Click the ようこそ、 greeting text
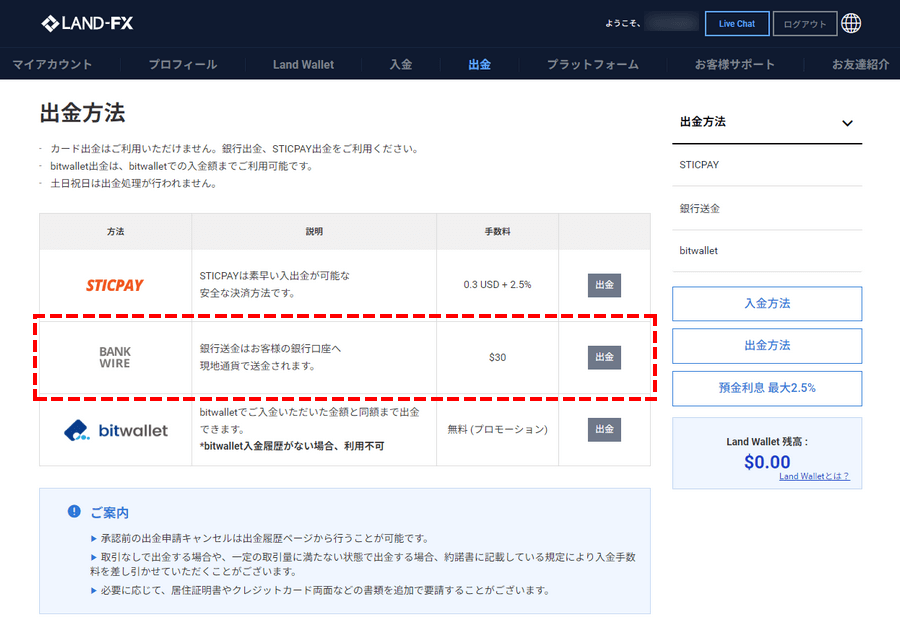The height and width of the screenshot is (633, 900). tap(622, 24)
